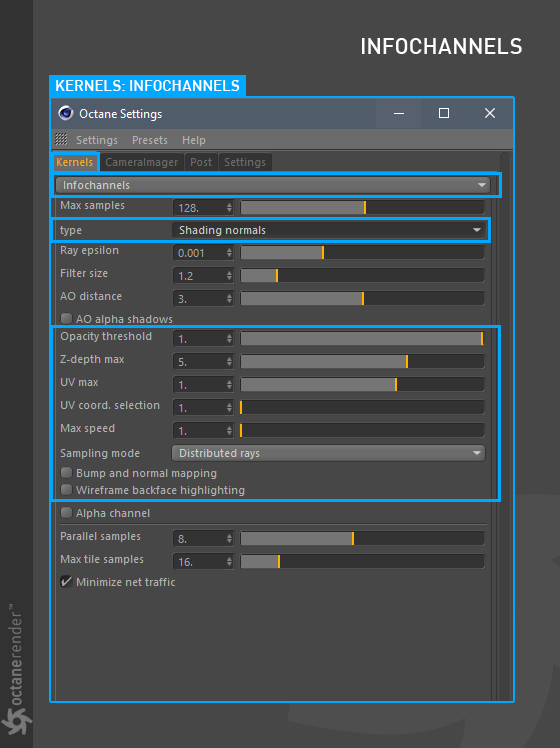Enable Bump and normal mapping checkbox
Viewport: 560px width, 748px height.
coord(66,473)
